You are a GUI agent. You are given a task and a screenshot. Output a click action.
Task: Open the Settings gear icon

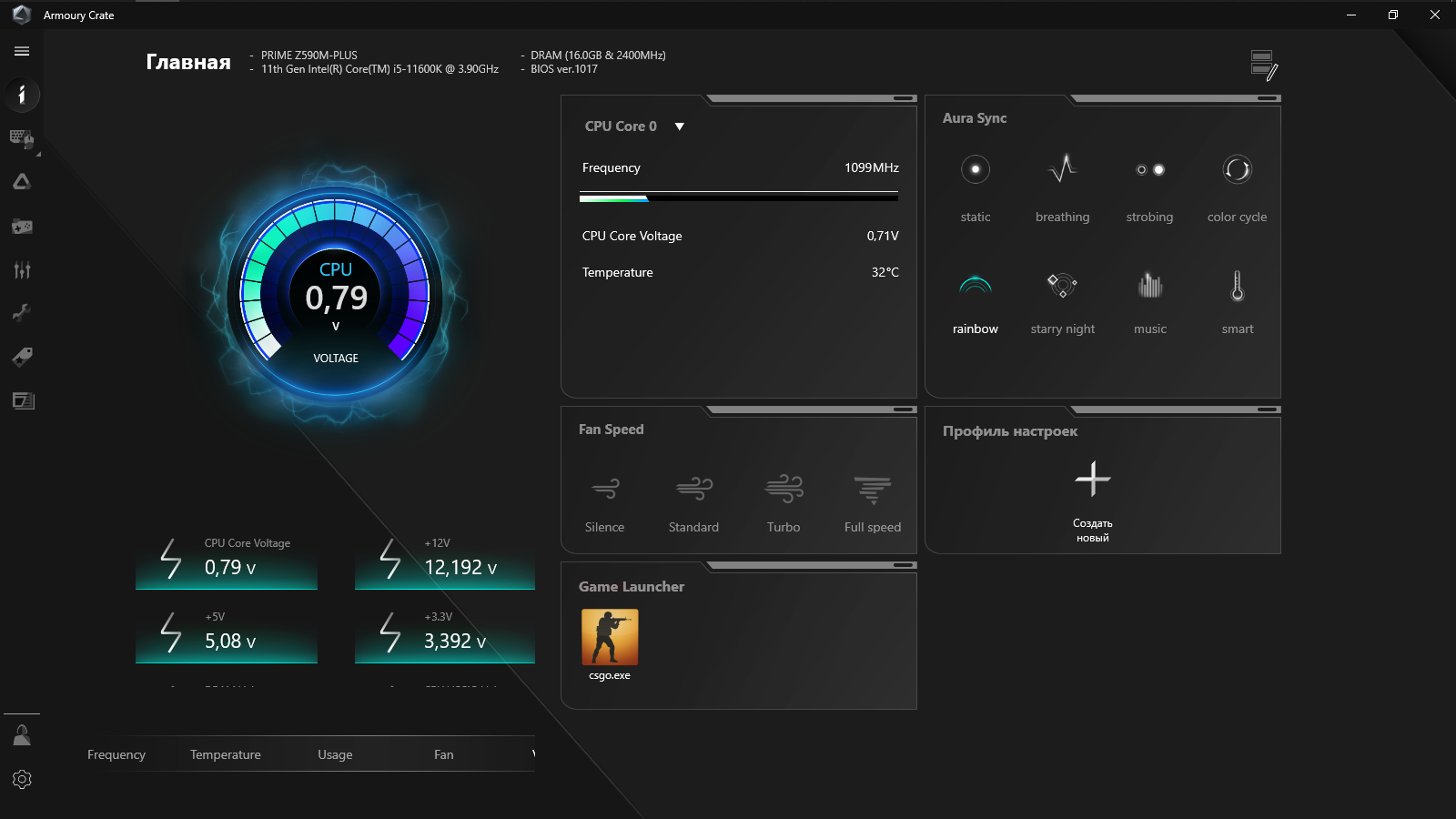click(x=22, y=779)
